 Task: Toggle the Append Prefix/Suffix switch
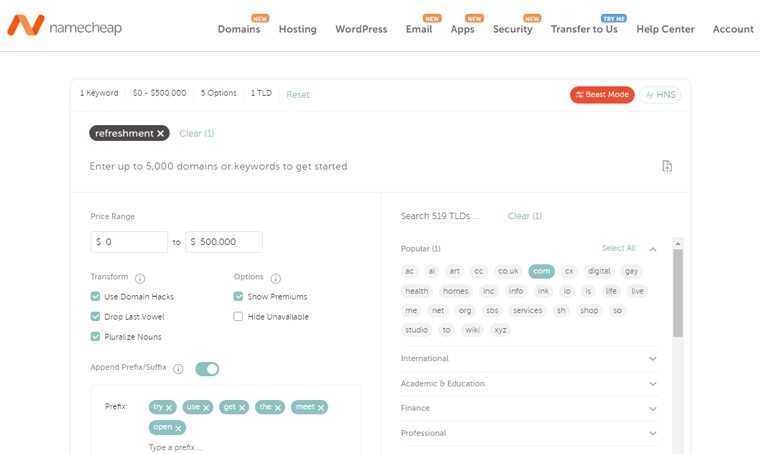point(207,369)
